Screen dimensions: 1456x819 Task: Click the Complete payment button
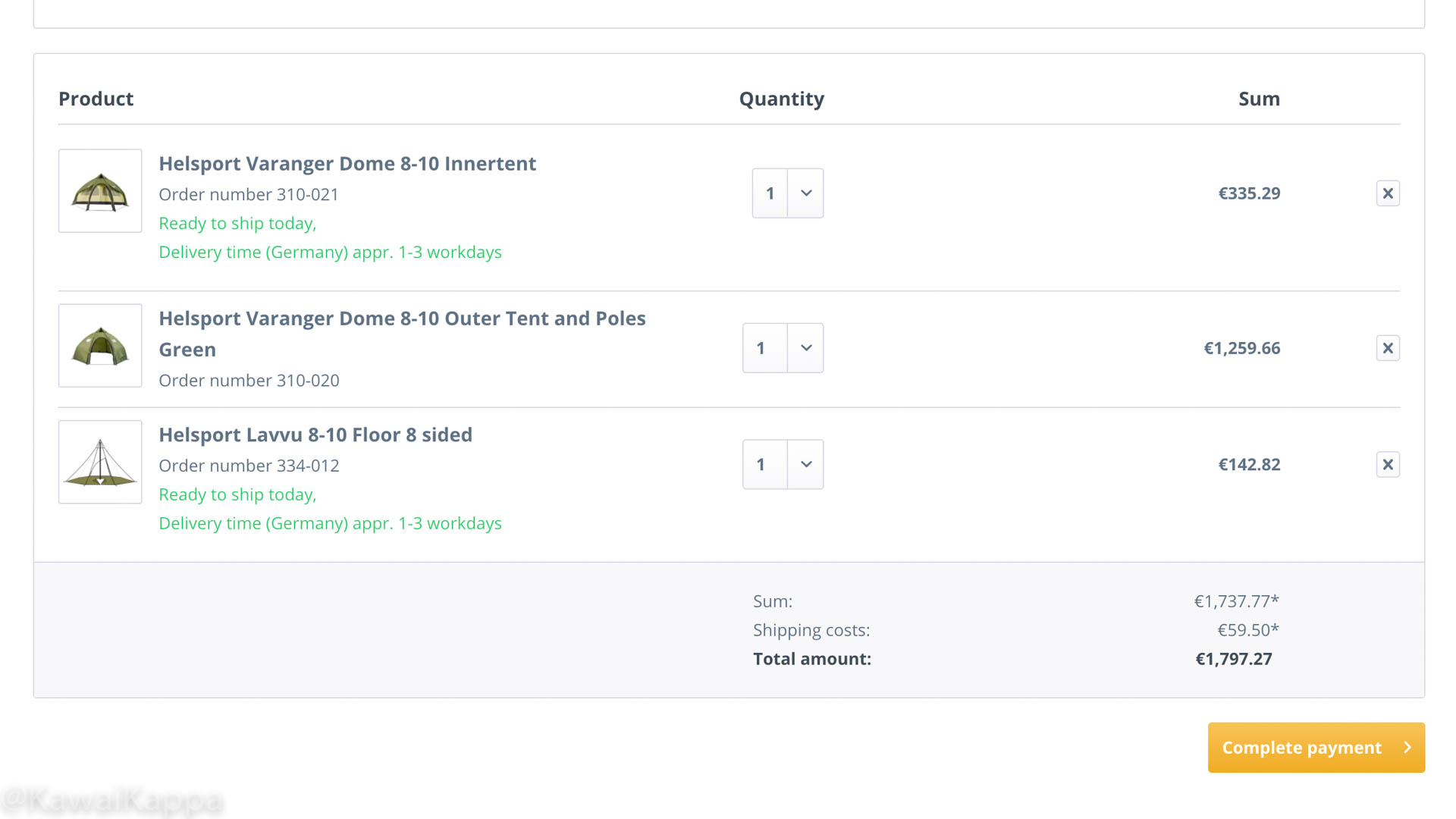1316,748
